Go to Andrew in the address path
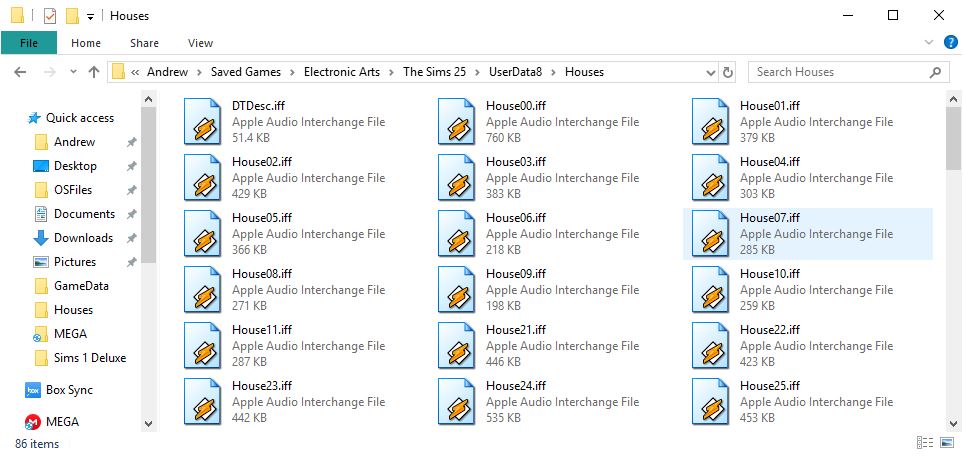The image size is (963, 456). (x=167, y=72)
